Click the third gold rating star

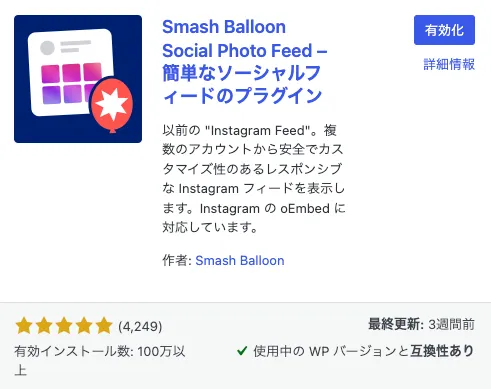(64, 326)
